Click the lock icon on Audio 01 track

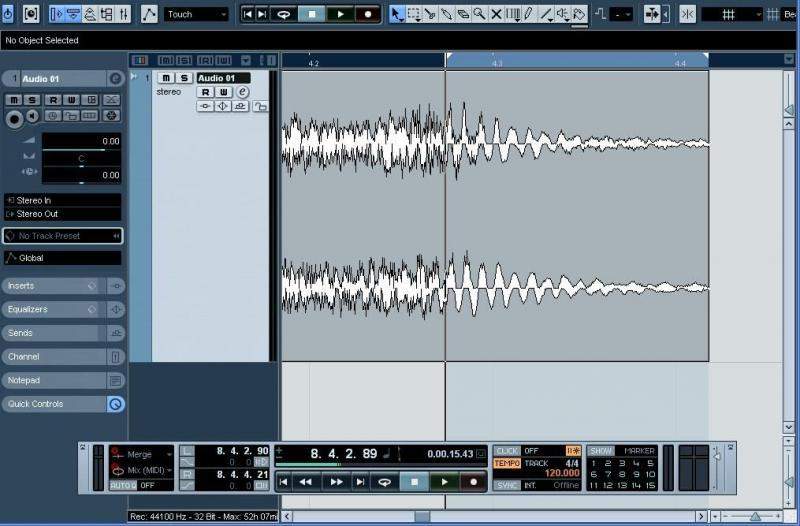(261, 106)
